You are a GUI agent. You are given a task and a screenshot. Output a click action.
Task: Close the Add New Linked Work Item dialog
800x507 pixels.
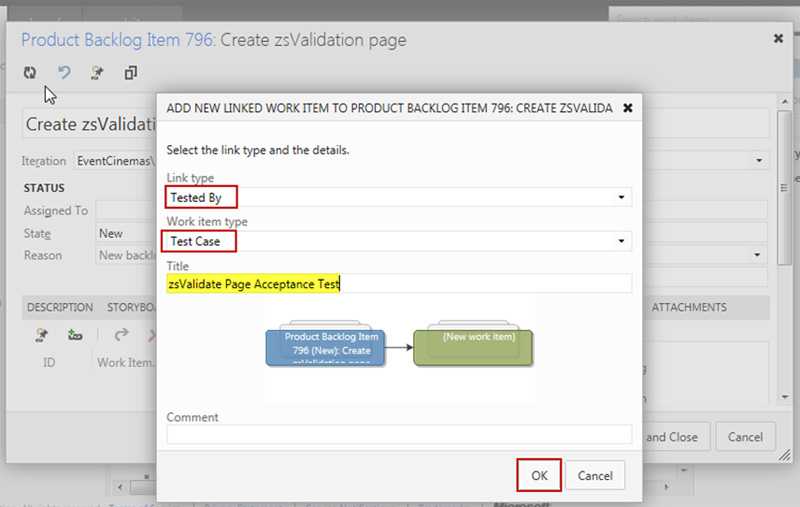click(x=627, y=107)
